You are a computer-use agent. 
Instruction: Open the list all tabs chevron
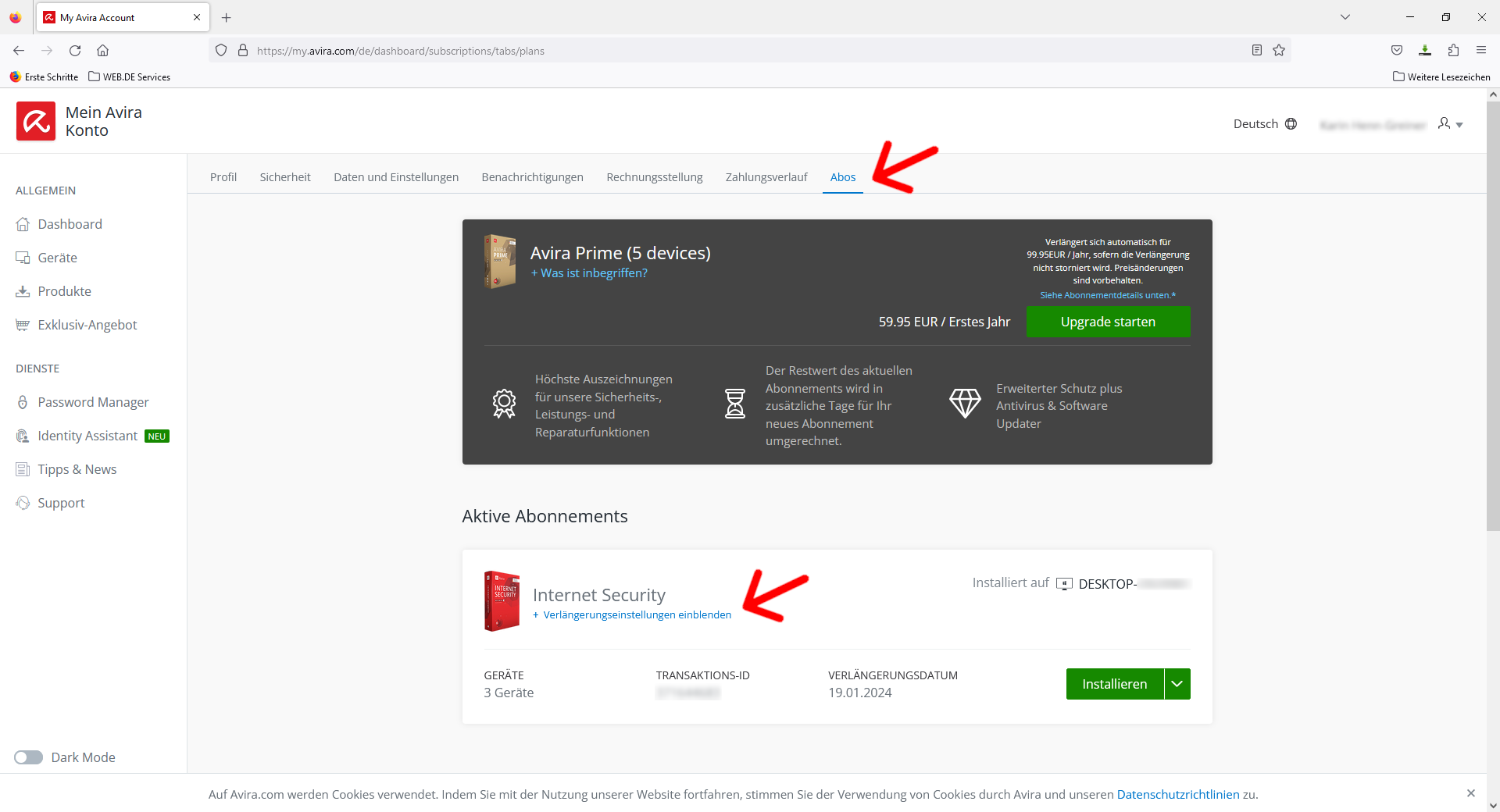(1345, 17)
